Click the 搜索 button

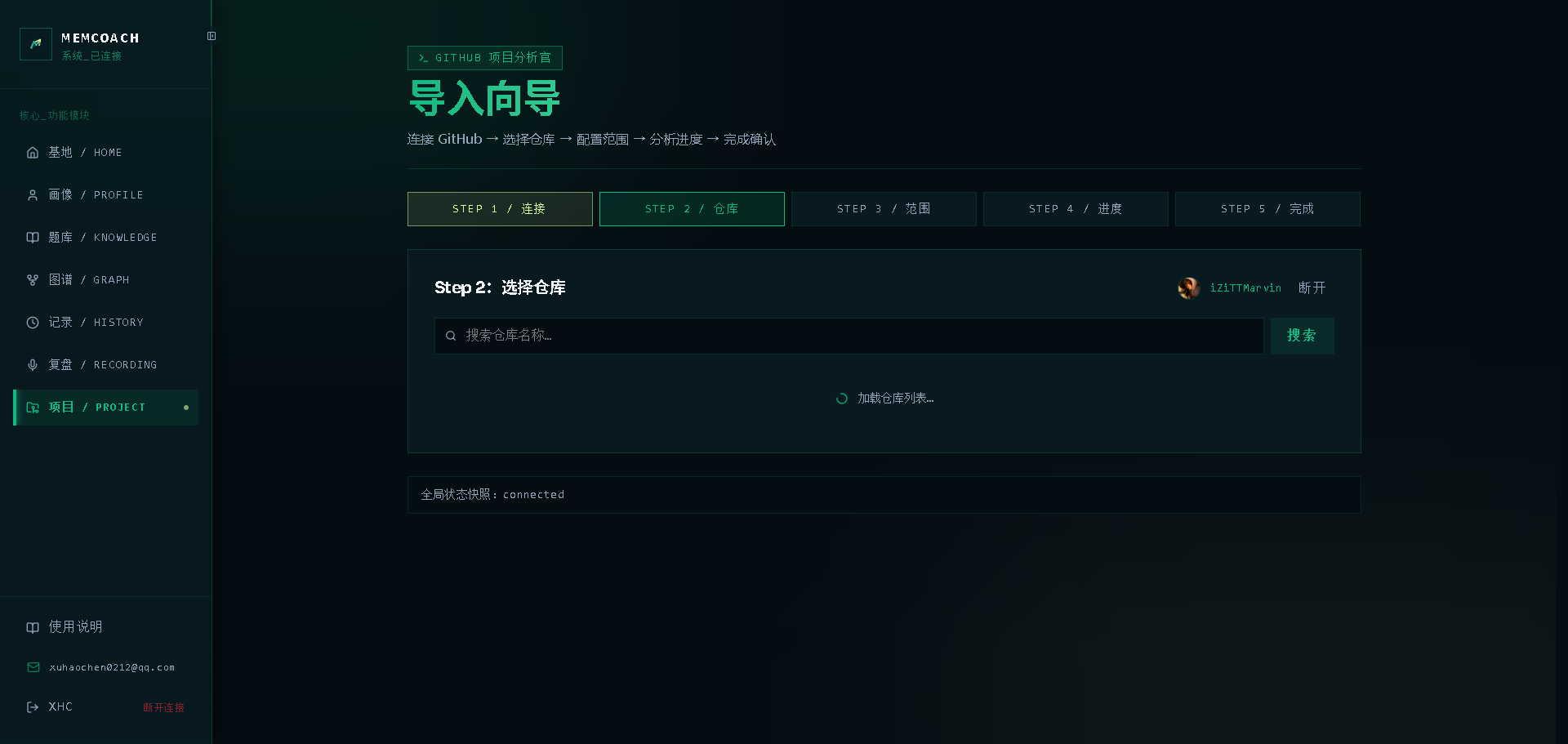tap(1302, 336)
